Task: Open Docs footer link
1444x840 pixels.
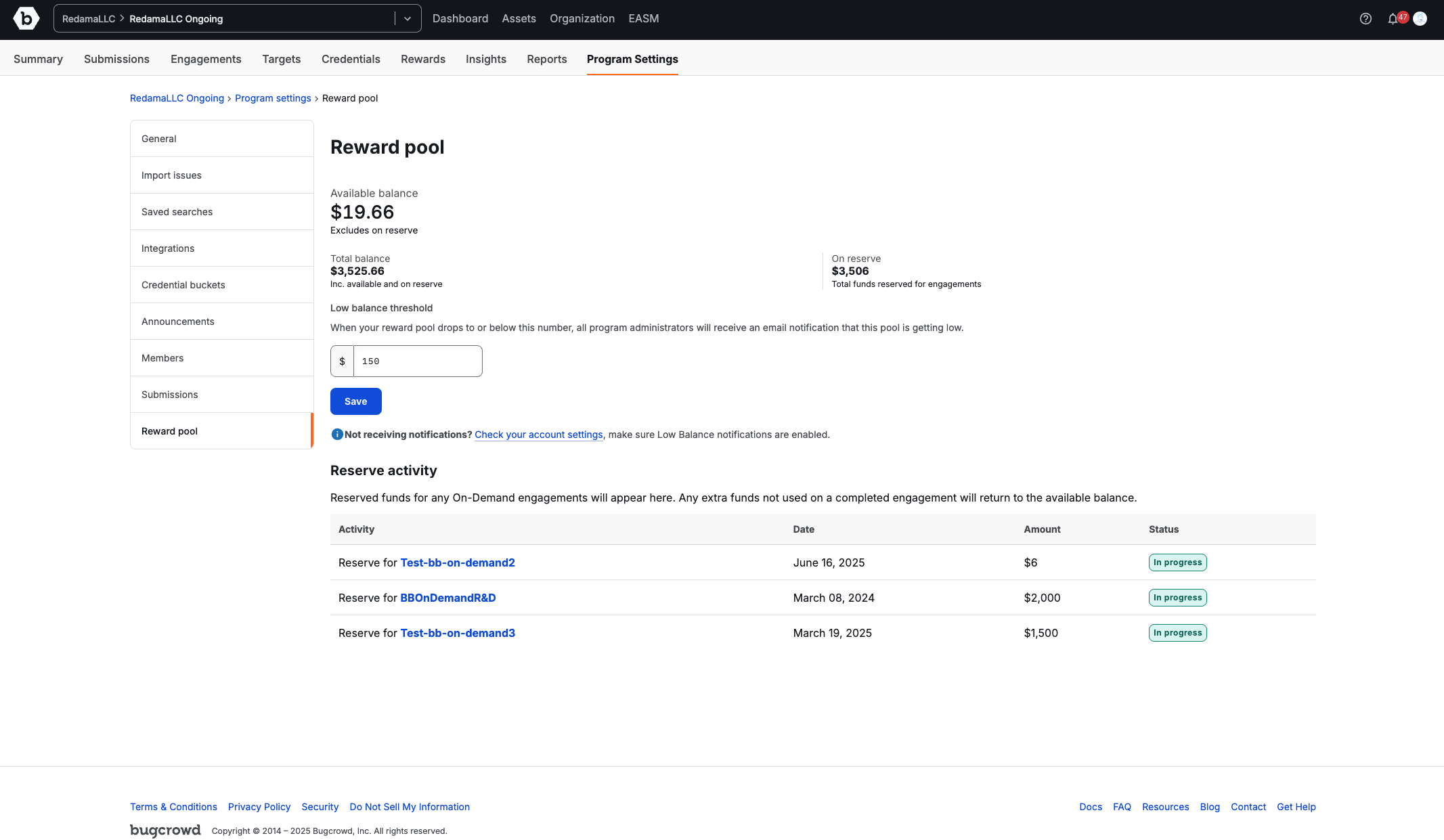Action: 1091,807
